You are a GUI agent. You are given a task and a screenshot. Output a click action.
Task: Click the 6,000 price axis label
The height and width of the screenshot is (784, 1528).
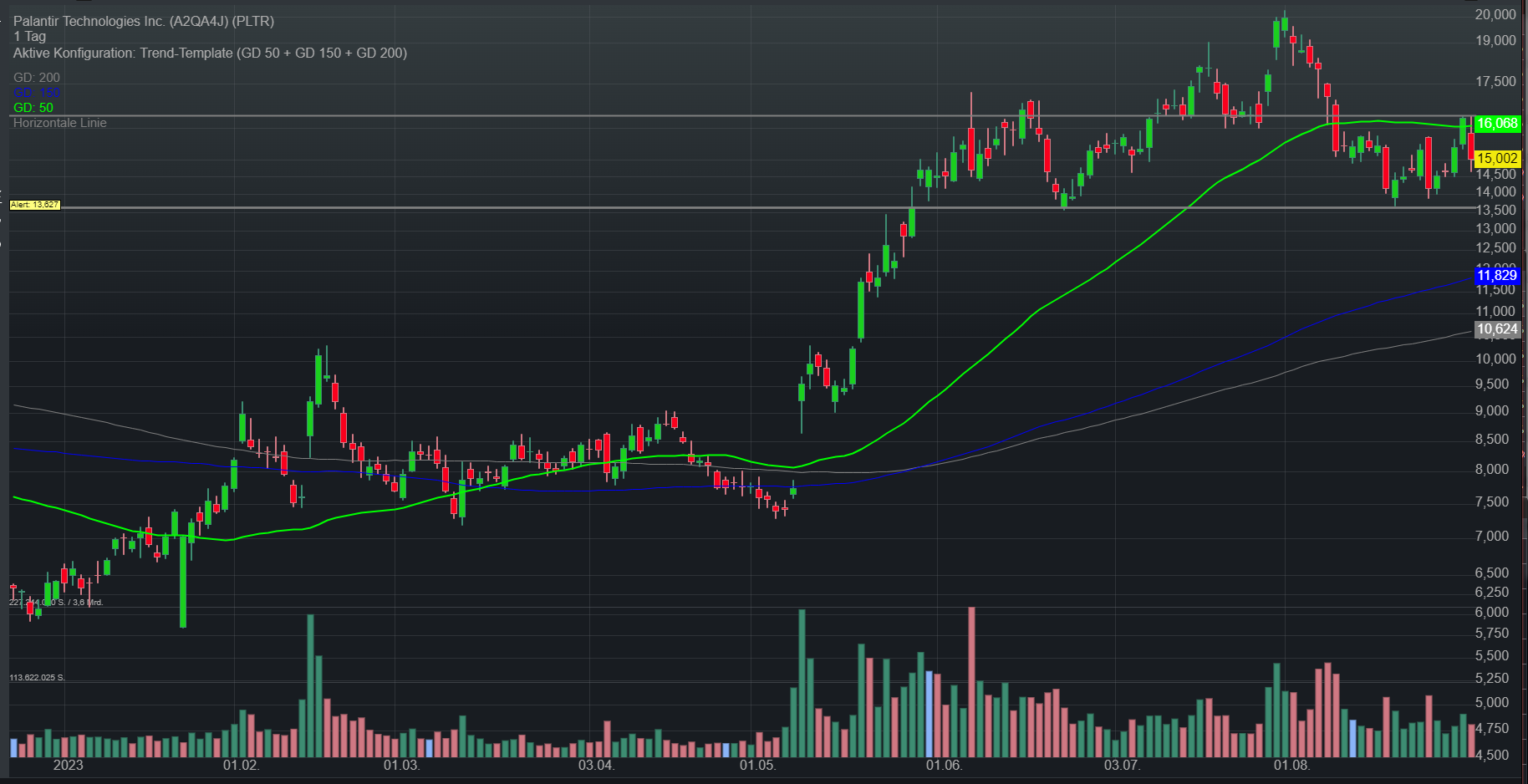click(1492, 612)
